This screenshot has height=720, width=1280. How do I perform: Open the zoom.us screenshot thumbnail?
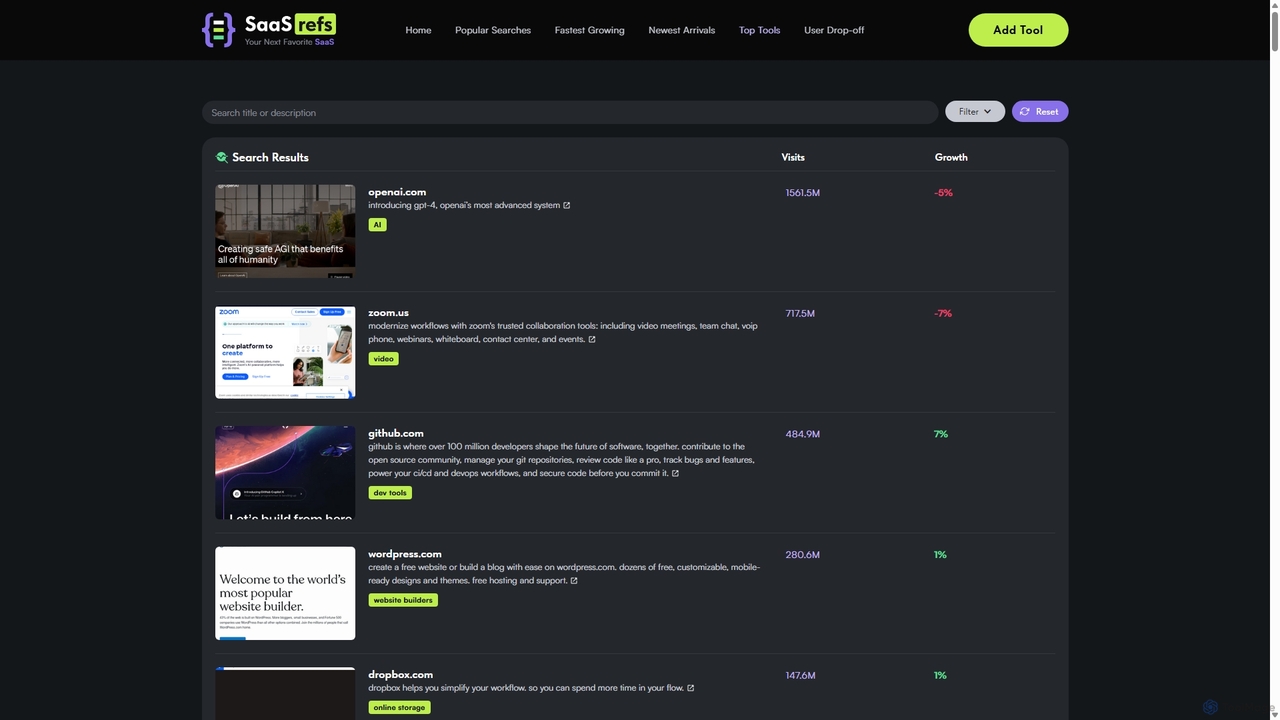[x=285, y=353]
